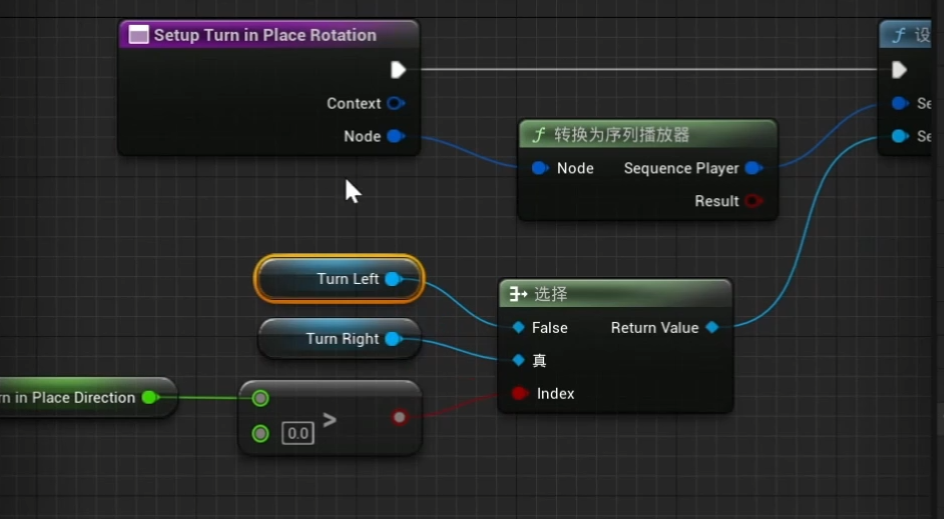Click the function icon on the 转换为序列播放器 node

point(539,135)
